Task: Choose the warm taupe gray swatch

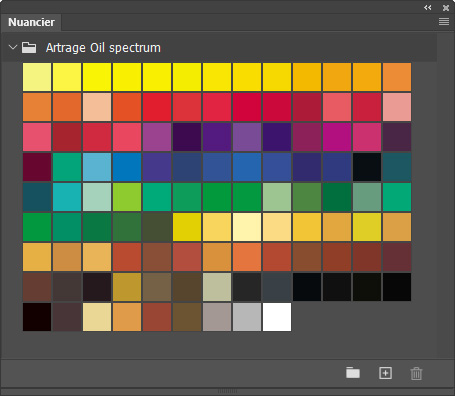Action: tap(217, 317)
